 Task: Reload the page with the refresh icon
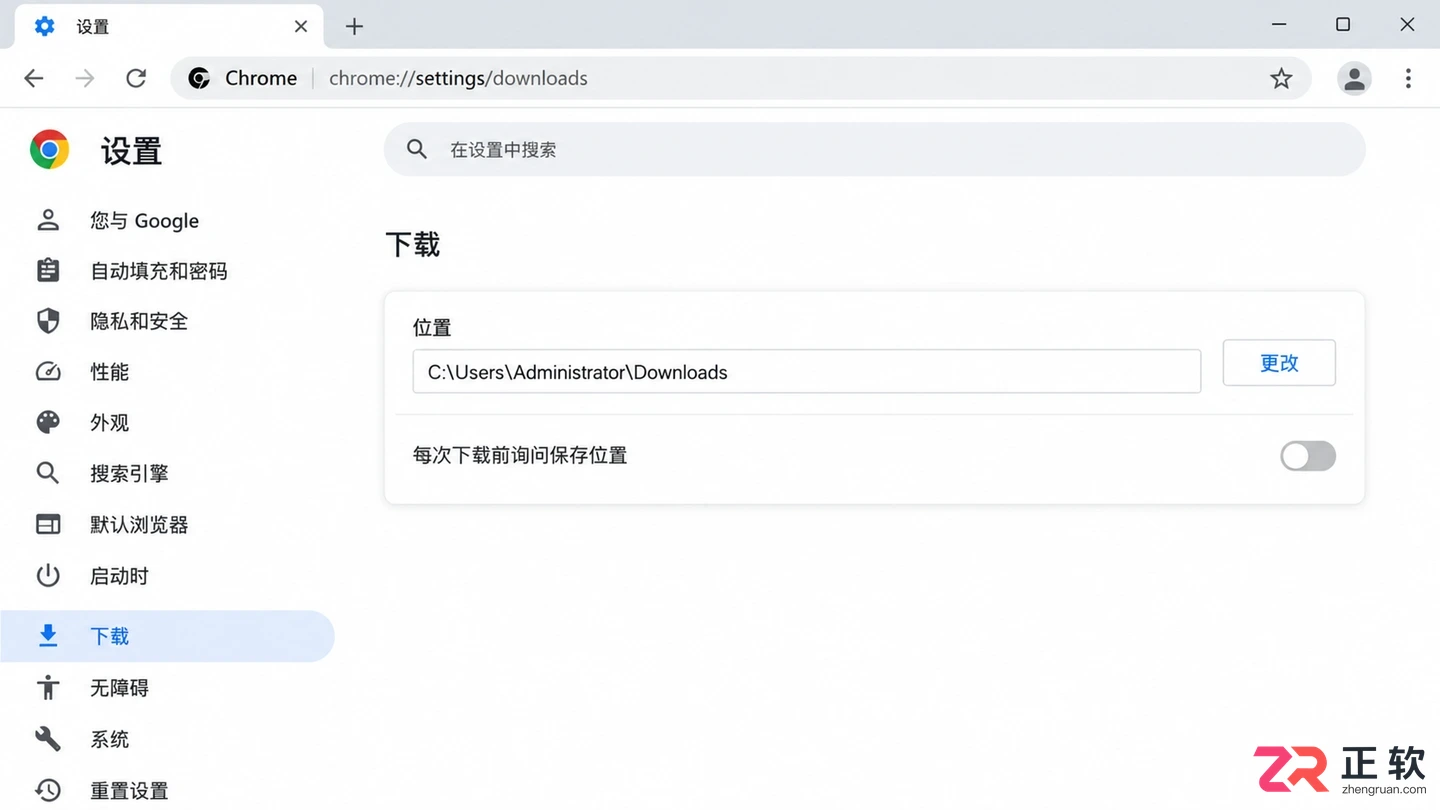pos(136,78)
